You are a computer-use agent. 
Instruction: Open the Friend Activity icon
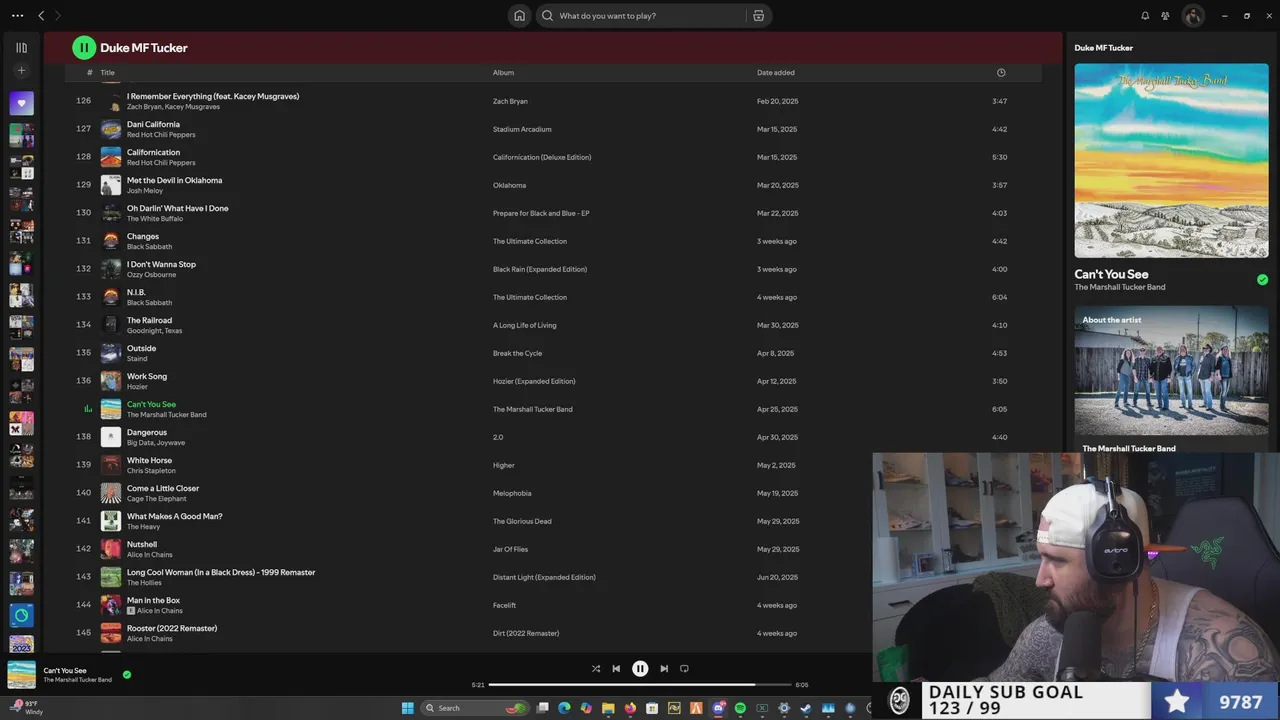pyautogui.click(x=1166, y=16)
